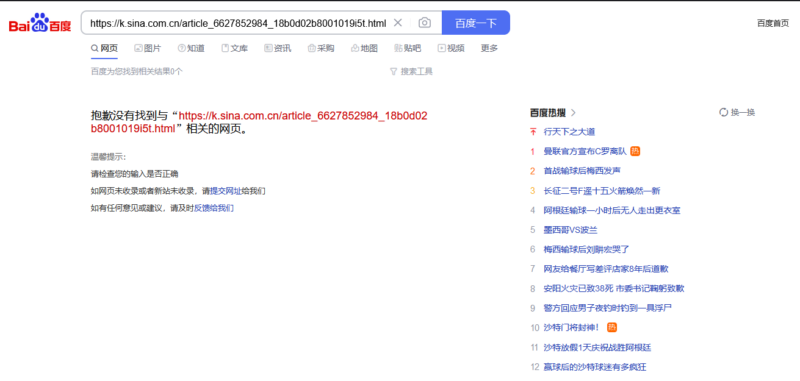Open hot topic 阿根廷输球一小时后无人走出更衣室
The width and height of the screenshot is (800, 381).
(612, 210)
